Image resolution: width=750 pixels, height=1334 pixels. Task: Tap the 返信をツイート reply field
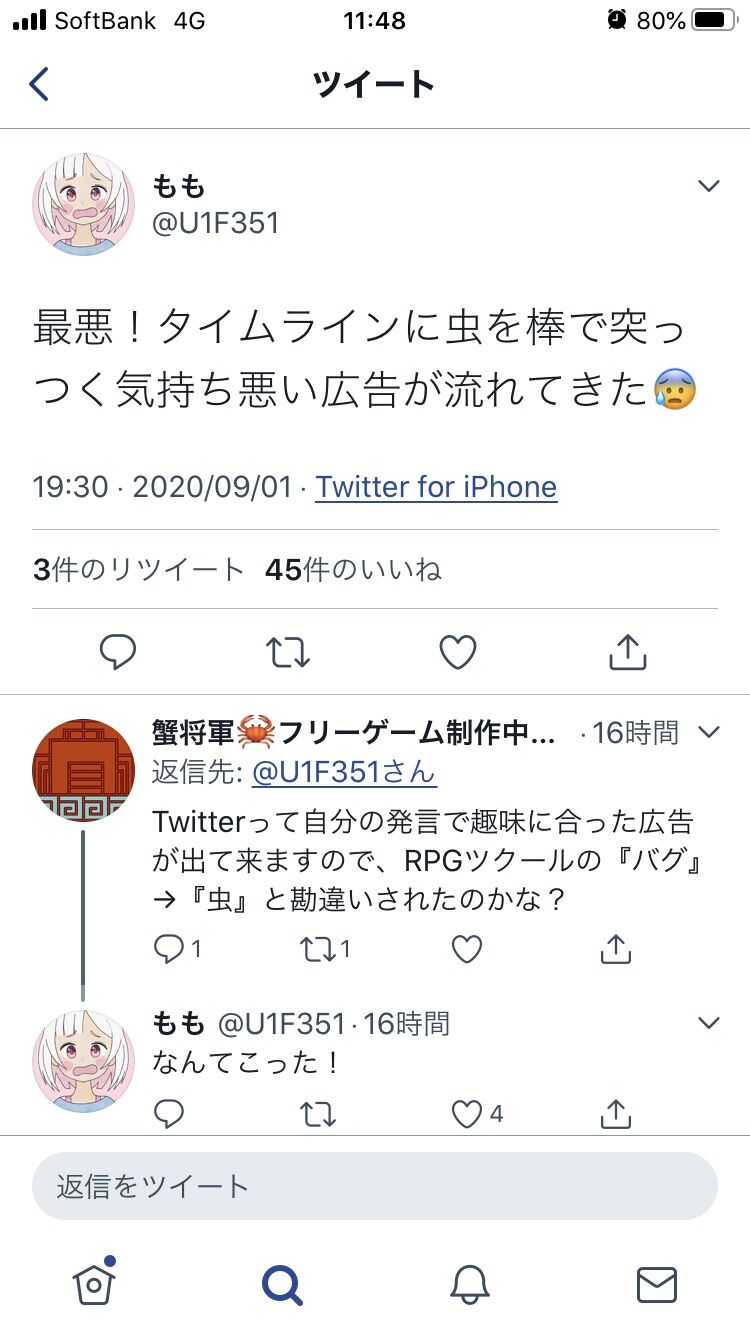coord(375,1186)
